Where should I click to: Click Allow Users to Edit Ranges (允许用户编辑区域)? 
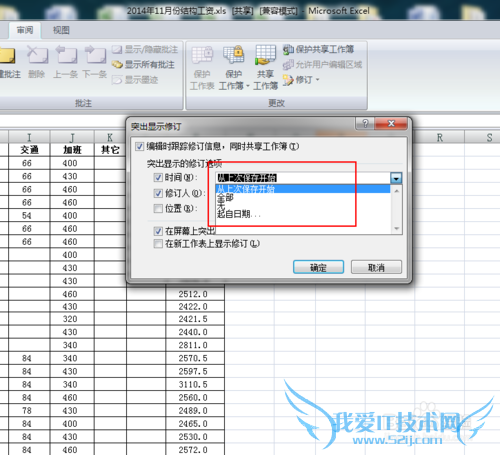pos(322,64)
